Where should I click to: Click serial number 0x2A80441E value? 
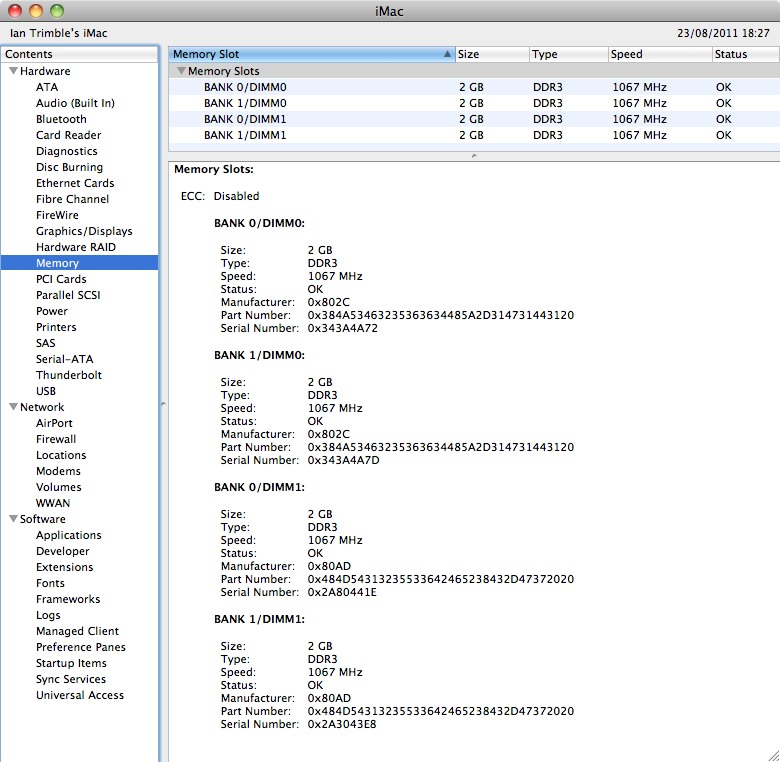click(x=342, y=592)
